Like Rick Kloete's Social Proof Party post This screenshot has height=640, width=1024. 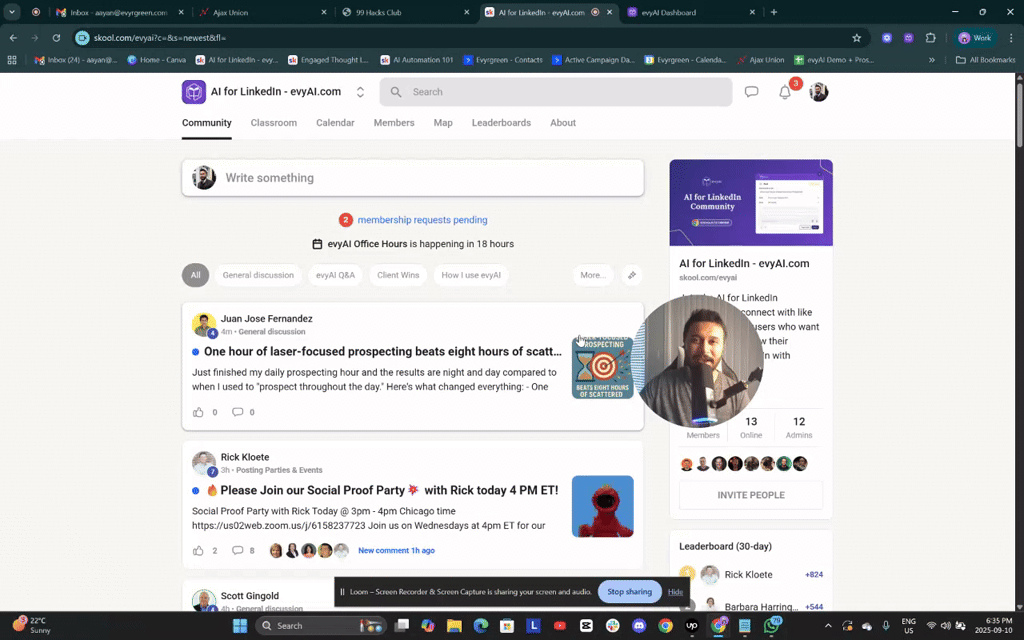click(x=198, y=551)
